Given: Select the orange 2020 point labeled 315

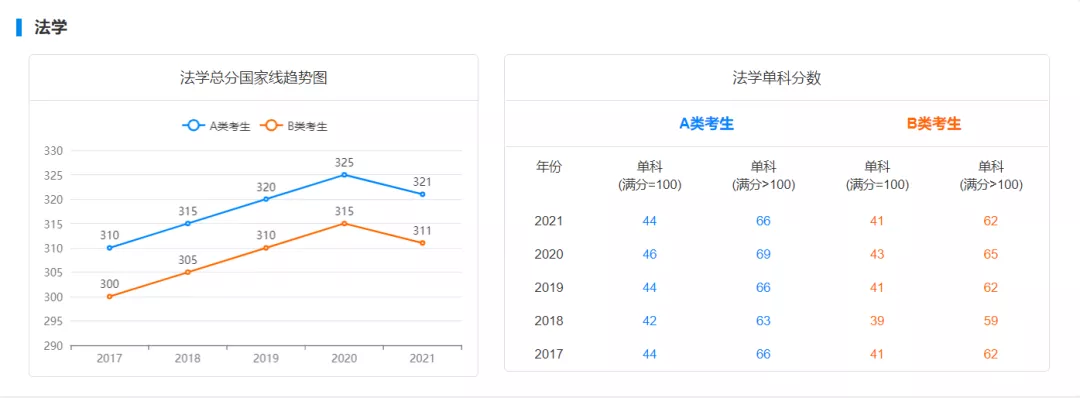Looking at the screenshot, I should (x=344, y=223).
